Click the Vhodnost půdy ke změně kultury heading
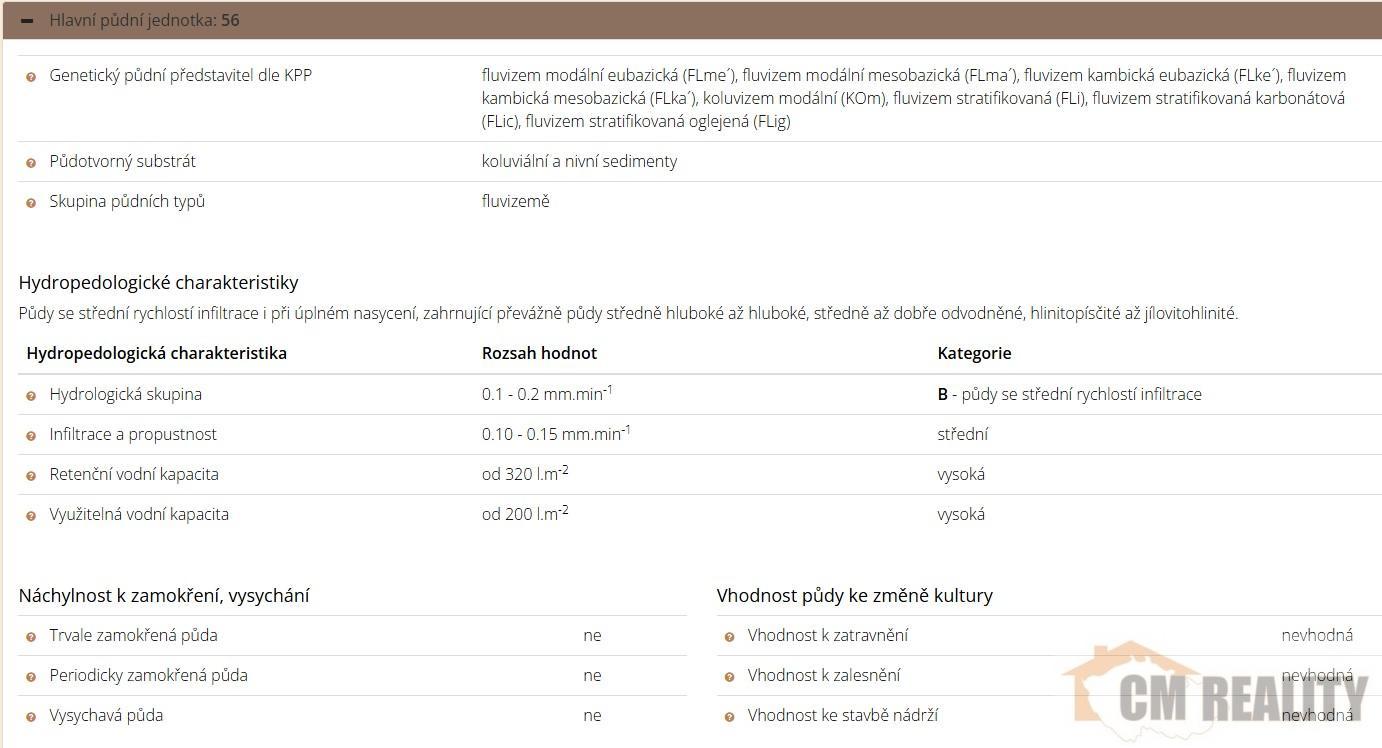 click(854, 596)
